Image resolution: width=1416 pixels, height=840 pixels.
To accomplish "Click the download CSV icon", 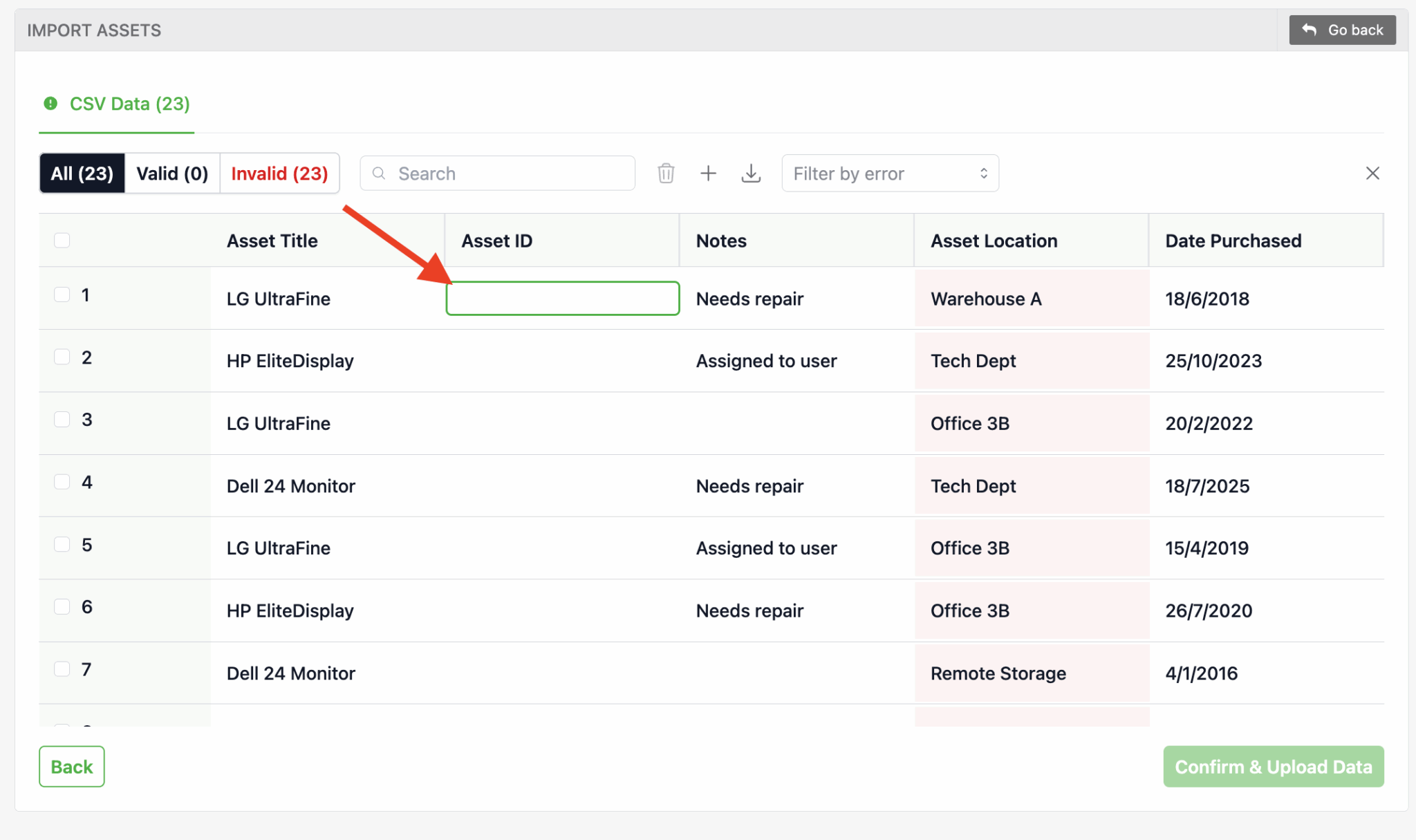I will [751, 173].
